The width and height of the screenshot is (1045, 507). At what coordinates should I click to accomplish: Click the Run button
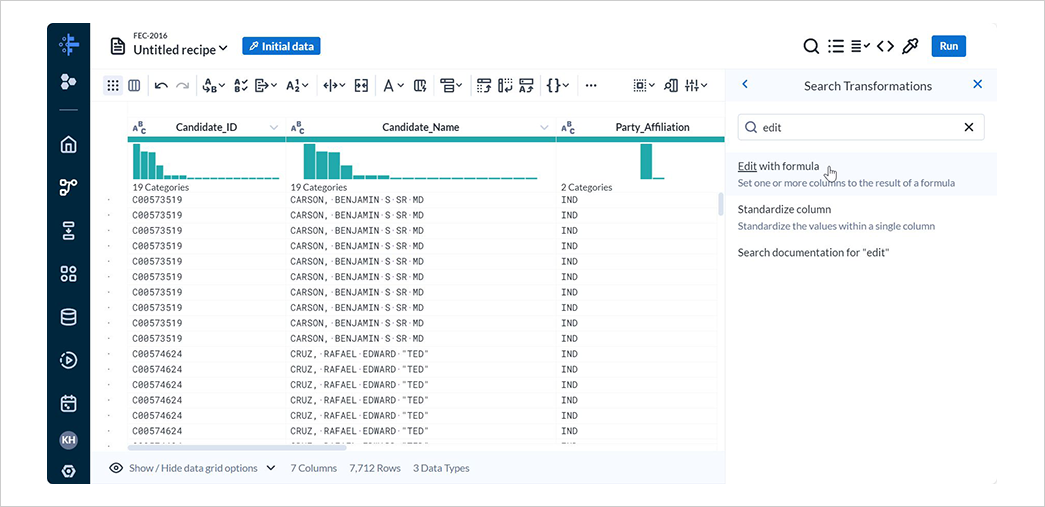click(x=948, y=46)
